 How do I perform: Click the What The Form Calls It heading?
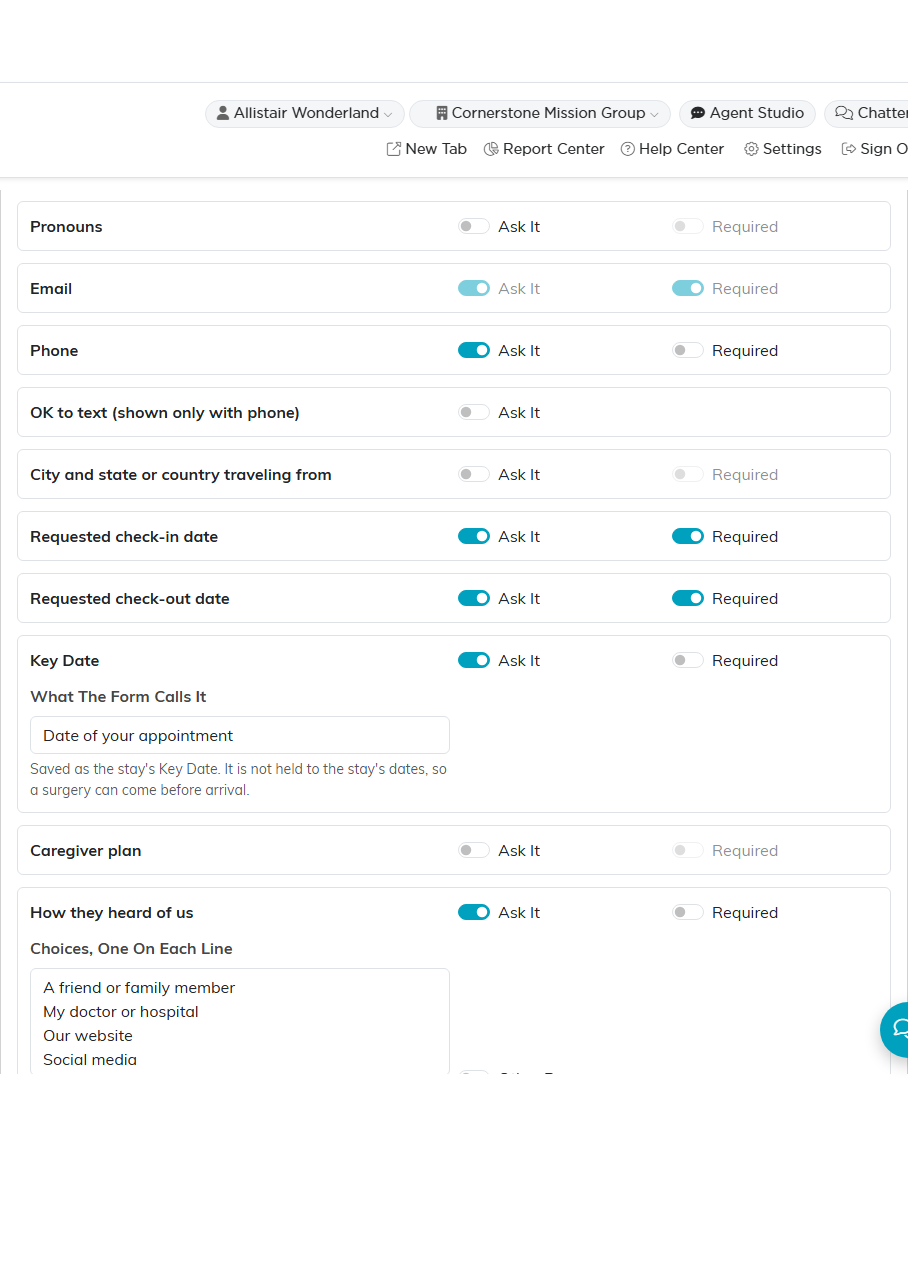[x=118, y=697]
